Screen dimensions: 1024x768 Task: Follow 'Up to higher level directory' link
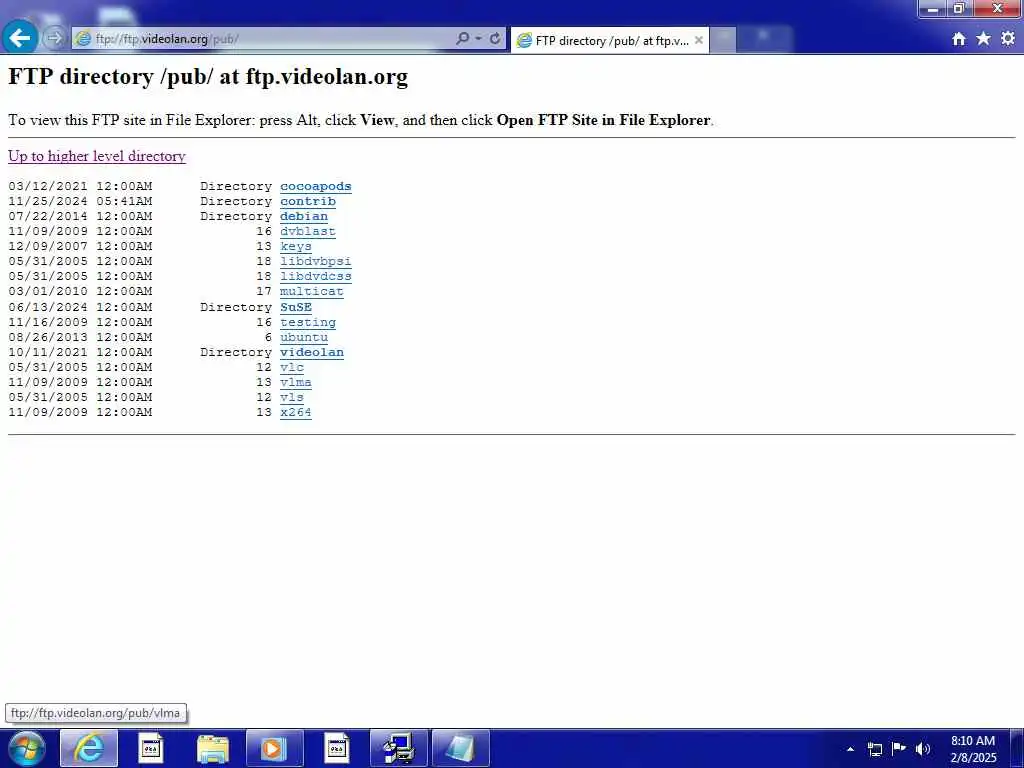[97, 156]
